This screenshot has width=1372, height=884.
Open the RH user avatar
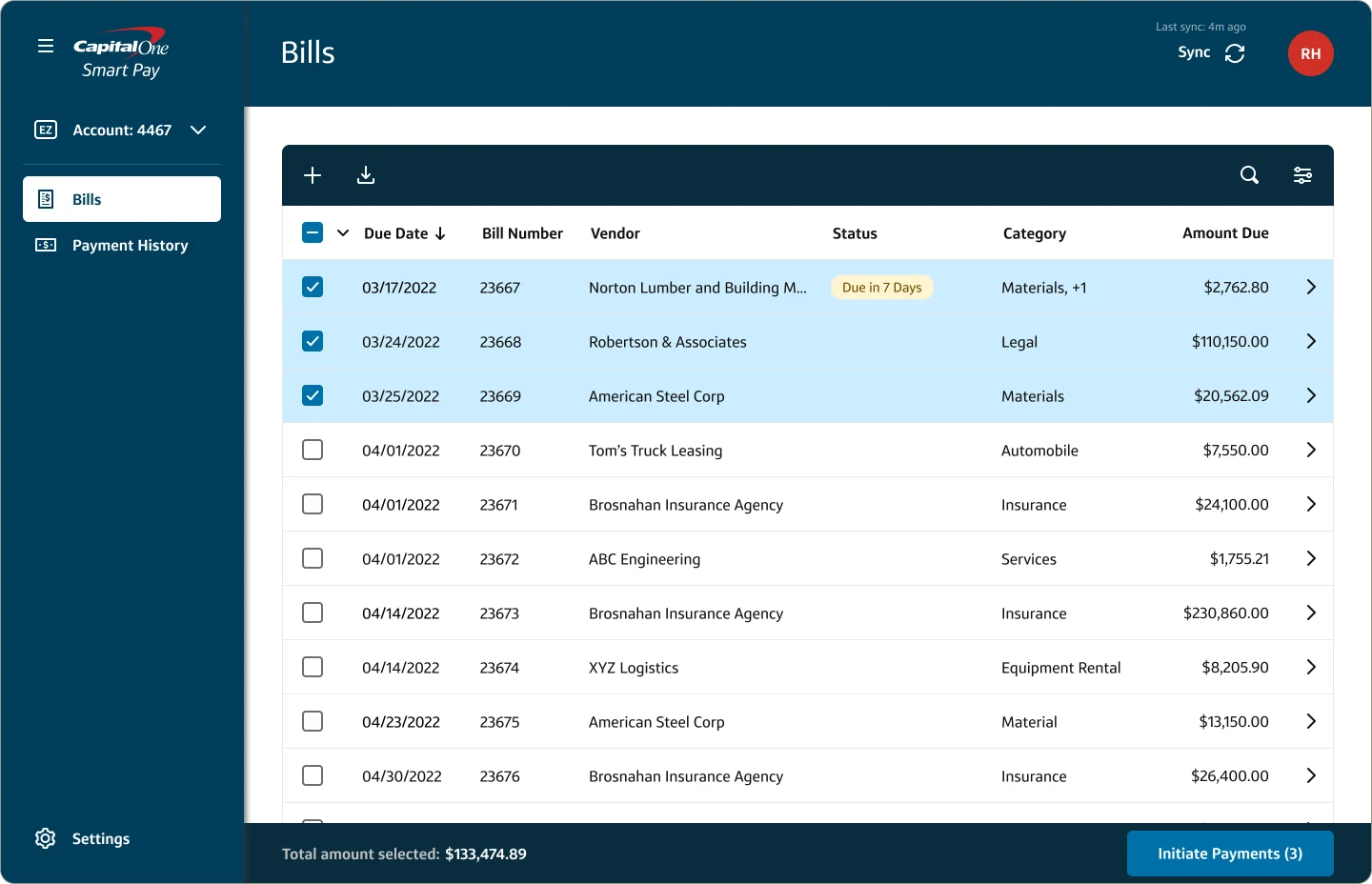tap(1311, 53)
